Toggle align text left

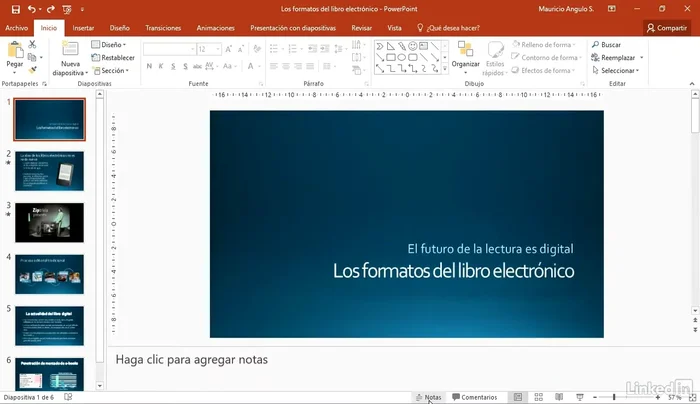coord(274,66)
